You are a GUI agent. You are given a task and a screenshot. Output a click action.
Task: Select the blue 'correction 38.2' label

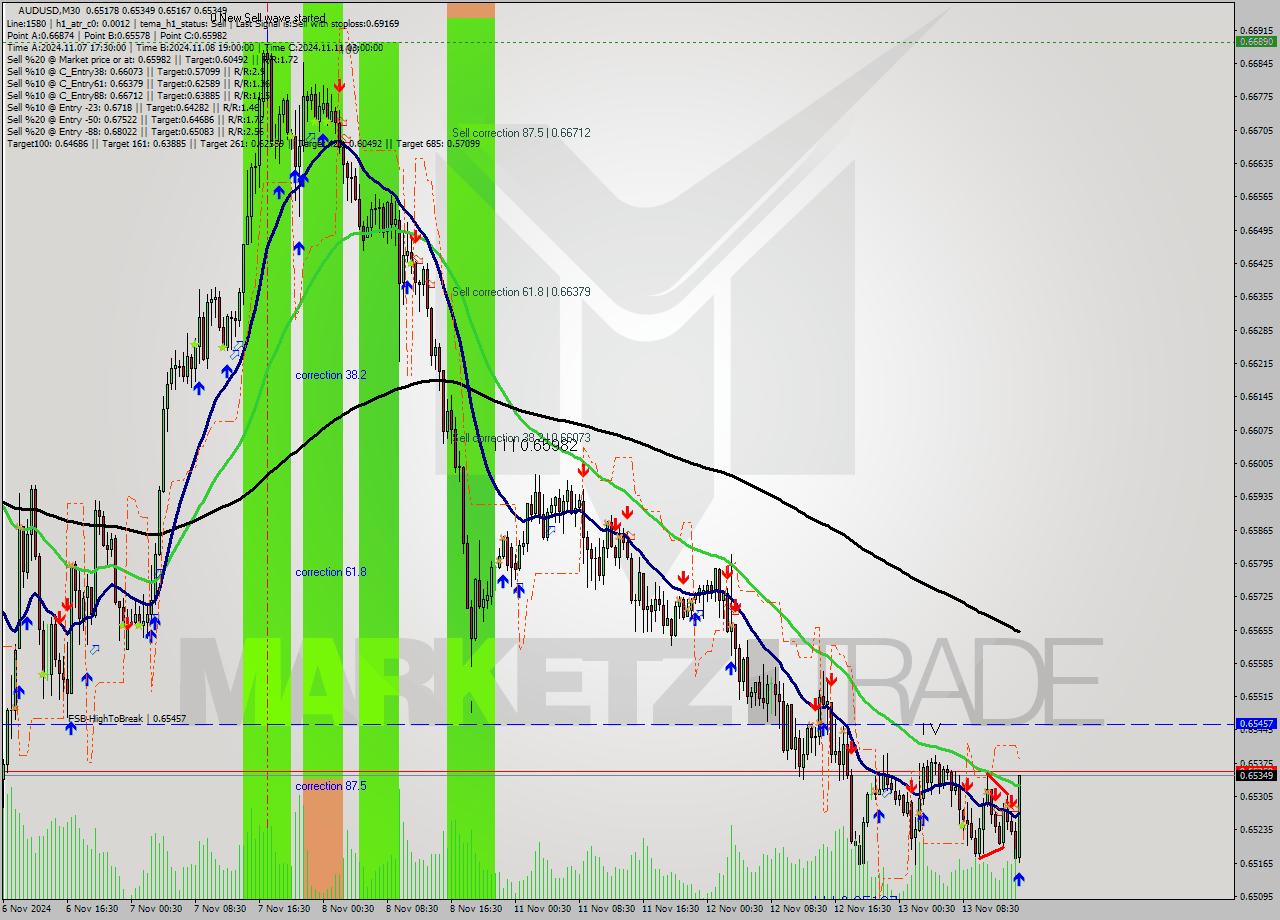tap(331, 375)
